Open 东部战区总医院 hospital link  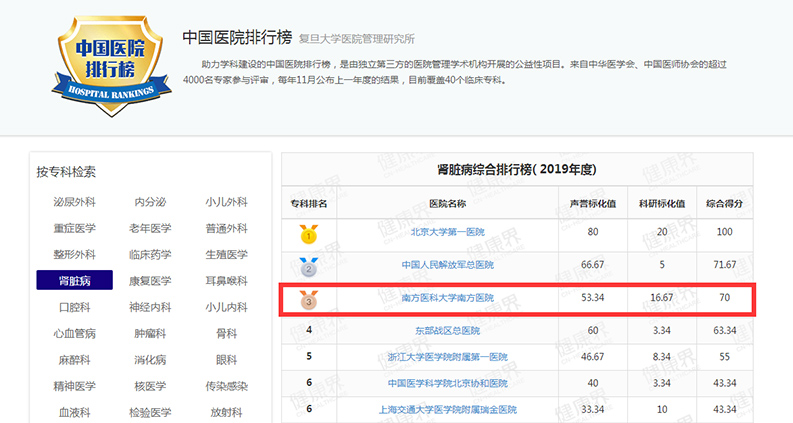tap(448, 330)
